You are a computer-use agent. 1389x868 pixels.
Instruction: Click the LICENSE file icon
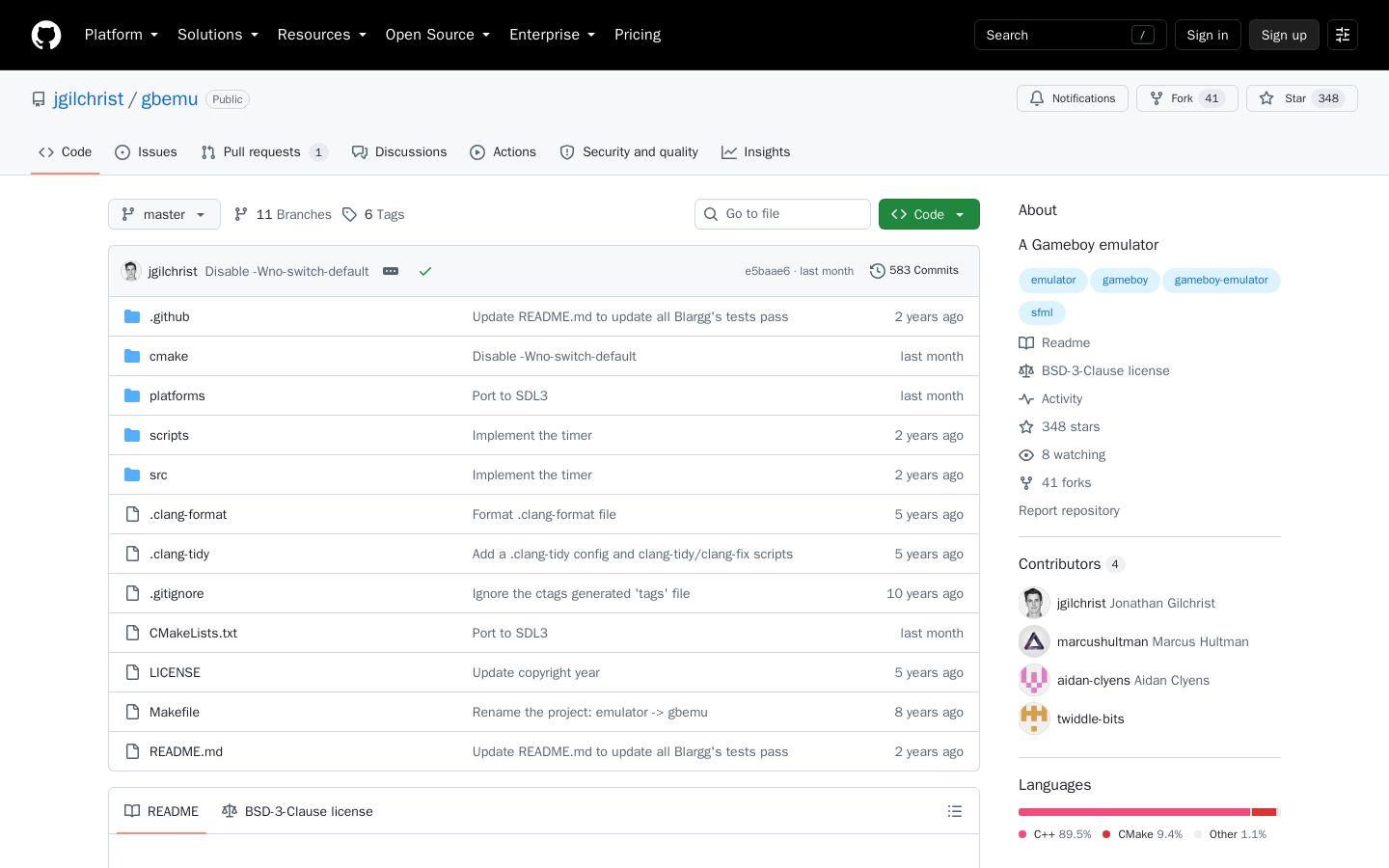pyautogui.click(x=133, y=672)
